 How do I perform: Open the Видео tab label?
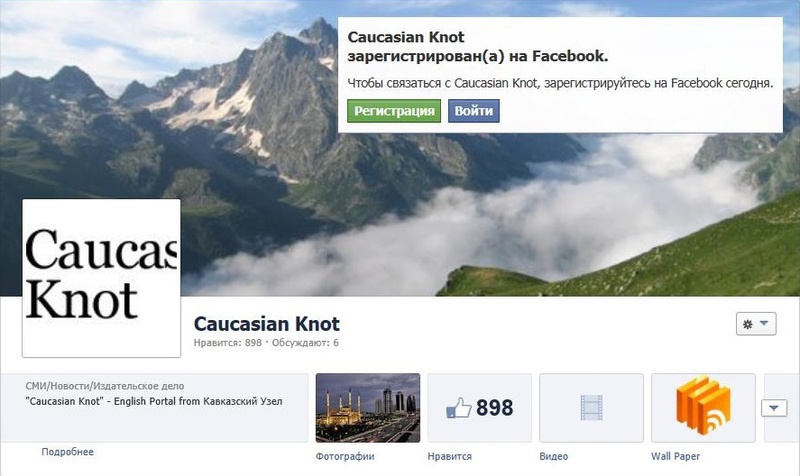tap(554, 456)
